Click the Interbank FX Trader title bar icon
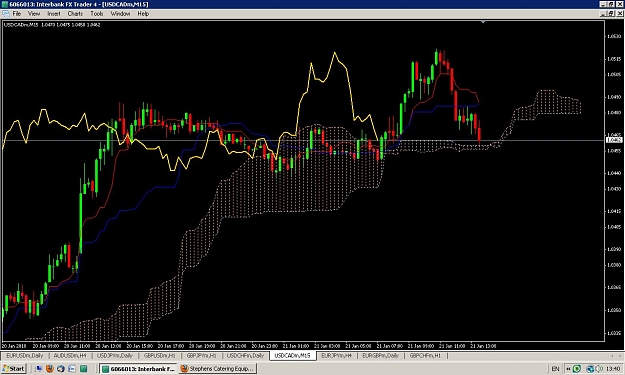This screenshot has width=625, height=375. tap(5, 4)
